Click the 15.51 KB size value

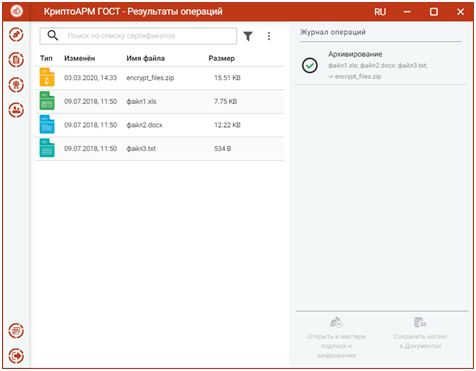click(x=227, y=78)
